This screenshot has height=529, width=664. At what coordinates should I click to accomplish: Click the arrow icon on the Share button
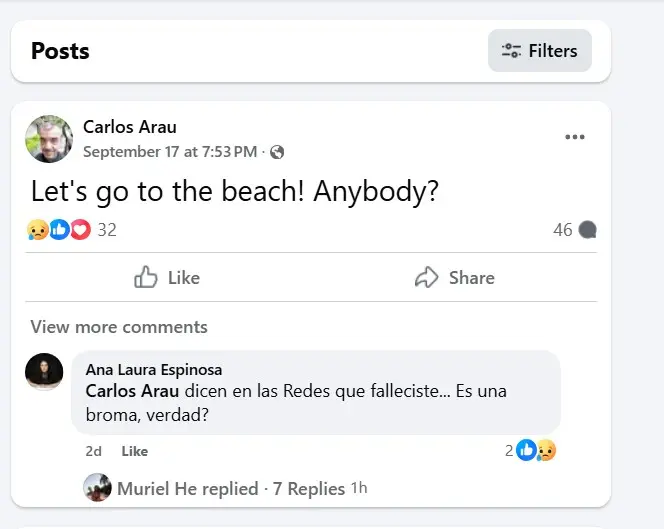(427, 277)
